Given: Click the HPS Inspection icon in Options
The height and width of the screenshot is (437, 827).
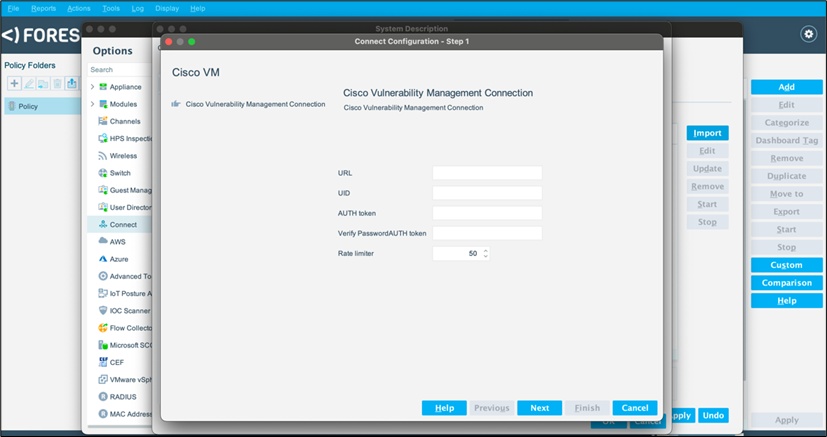Looking at the screenshot, I should pos(103,139).
